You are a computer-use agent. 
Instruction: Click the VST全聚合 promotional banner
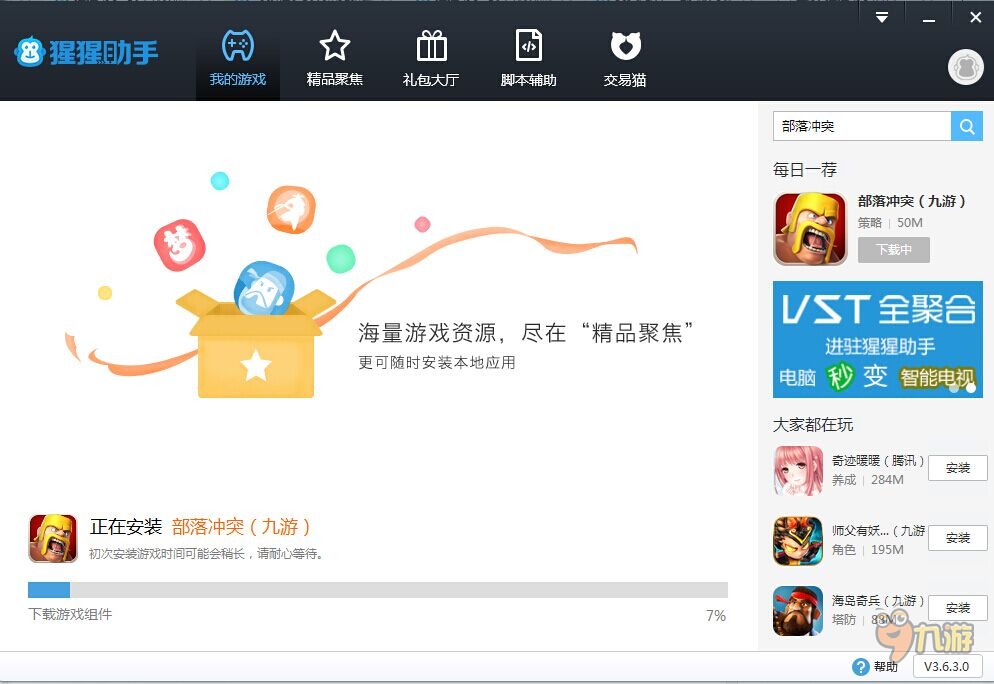tap(877, 338)
